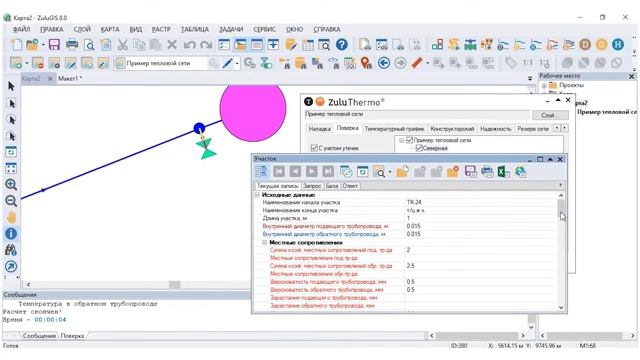Click the scroll thumb of the Участок window scrollbar
This screenshot has width=640, height=360.
pyautogui.click(x=561, y=209)
